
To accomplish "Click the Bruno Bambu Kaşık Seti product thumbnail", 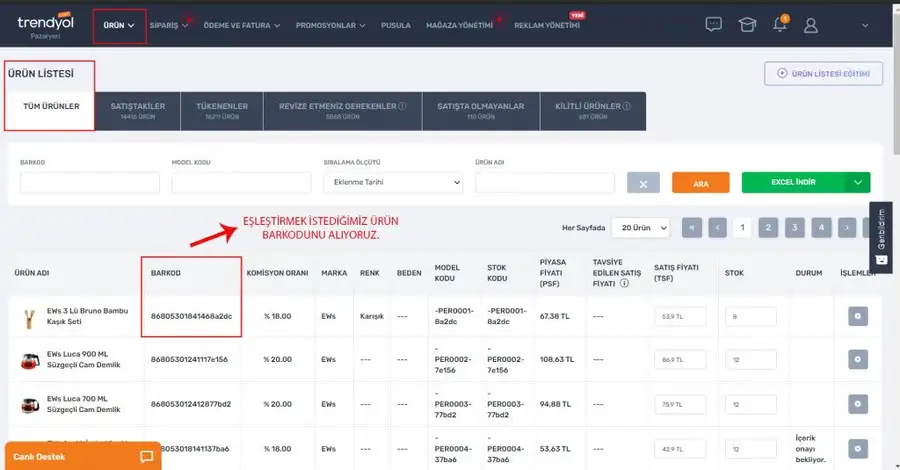I will tap(29, 317).
